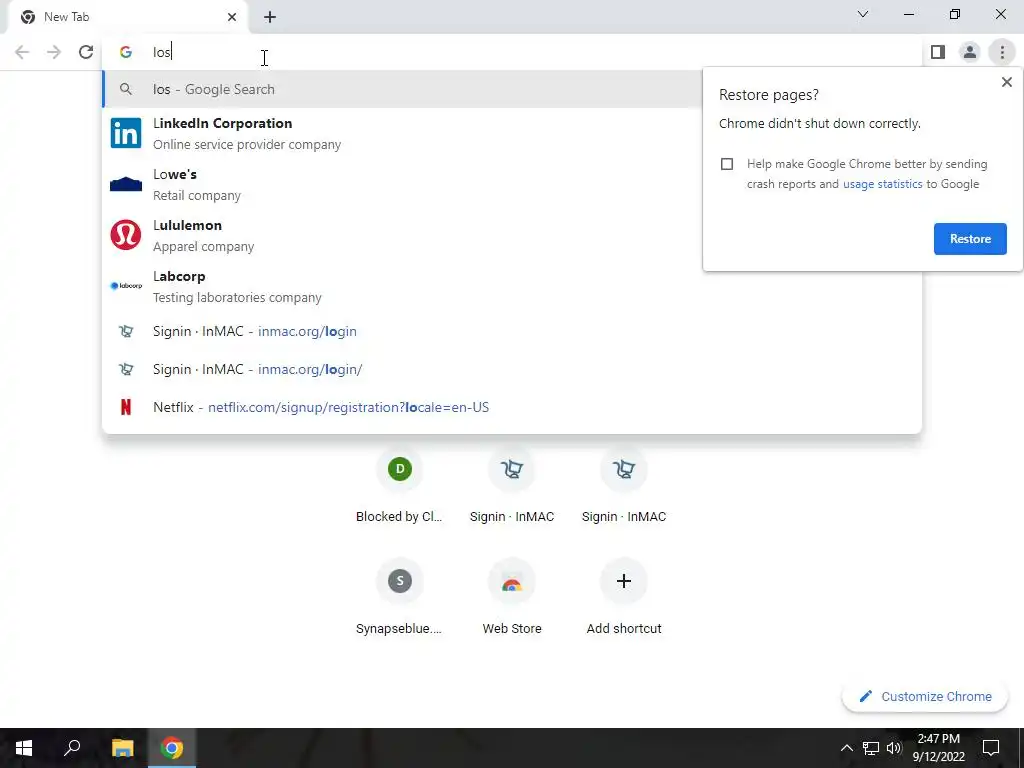The height and width of the screenshot is (768, 1024).
Task: Open the taskbar clock showing 2:47 PM
Action: (x=938, y=748)
